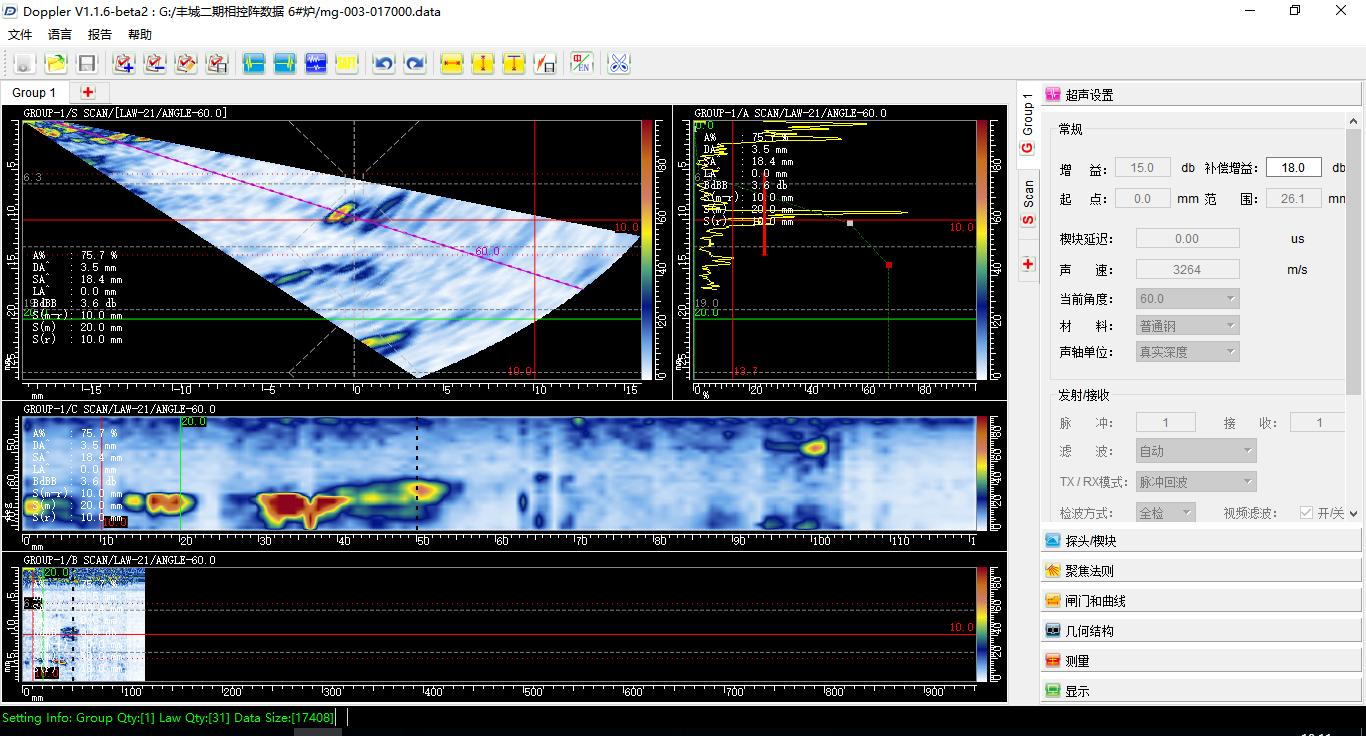Click the 范围 field showing 26.1

pyautogui.click(x=1293, y=198)
